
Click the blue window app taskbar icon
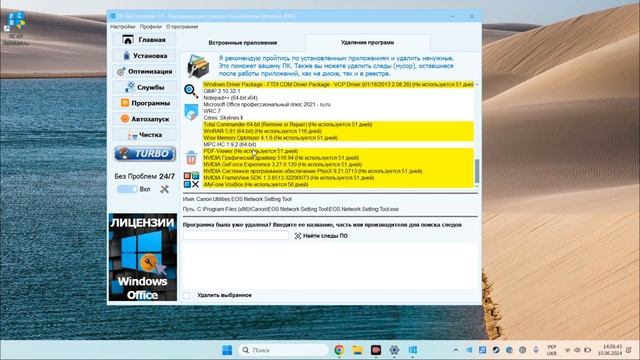[413, 350]
